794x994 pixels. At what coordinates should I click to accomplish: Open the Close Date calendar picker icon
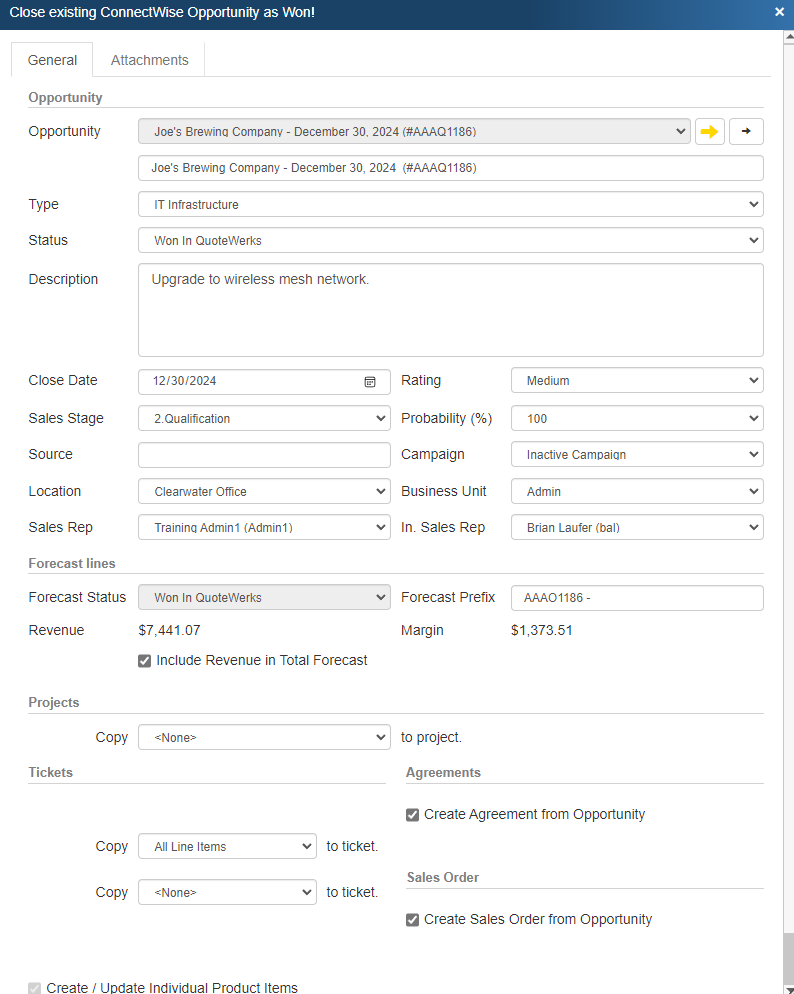(370, 382)
